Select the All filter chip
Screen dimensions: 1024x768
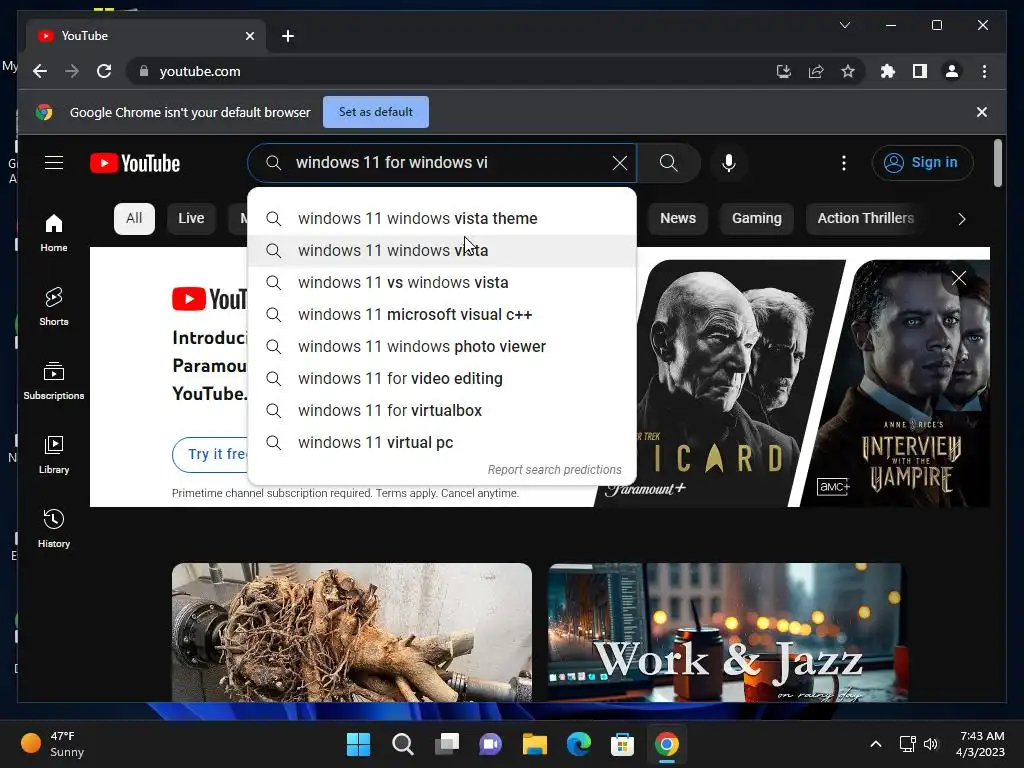click(134, 218)
